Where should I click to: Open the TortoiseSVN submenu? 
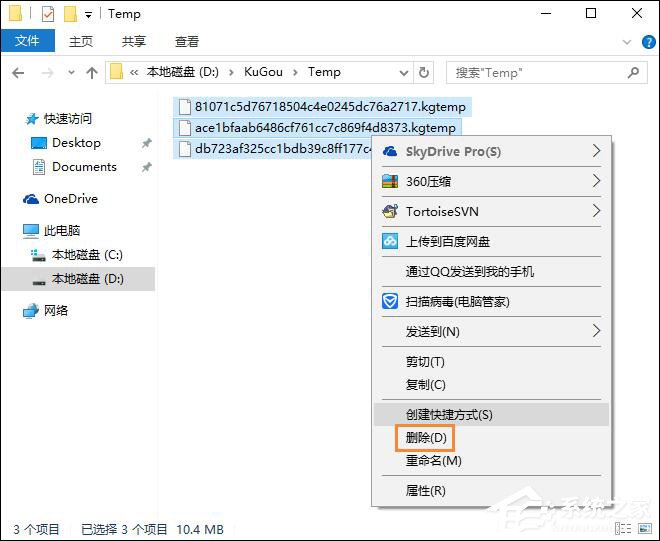[491, 211]
